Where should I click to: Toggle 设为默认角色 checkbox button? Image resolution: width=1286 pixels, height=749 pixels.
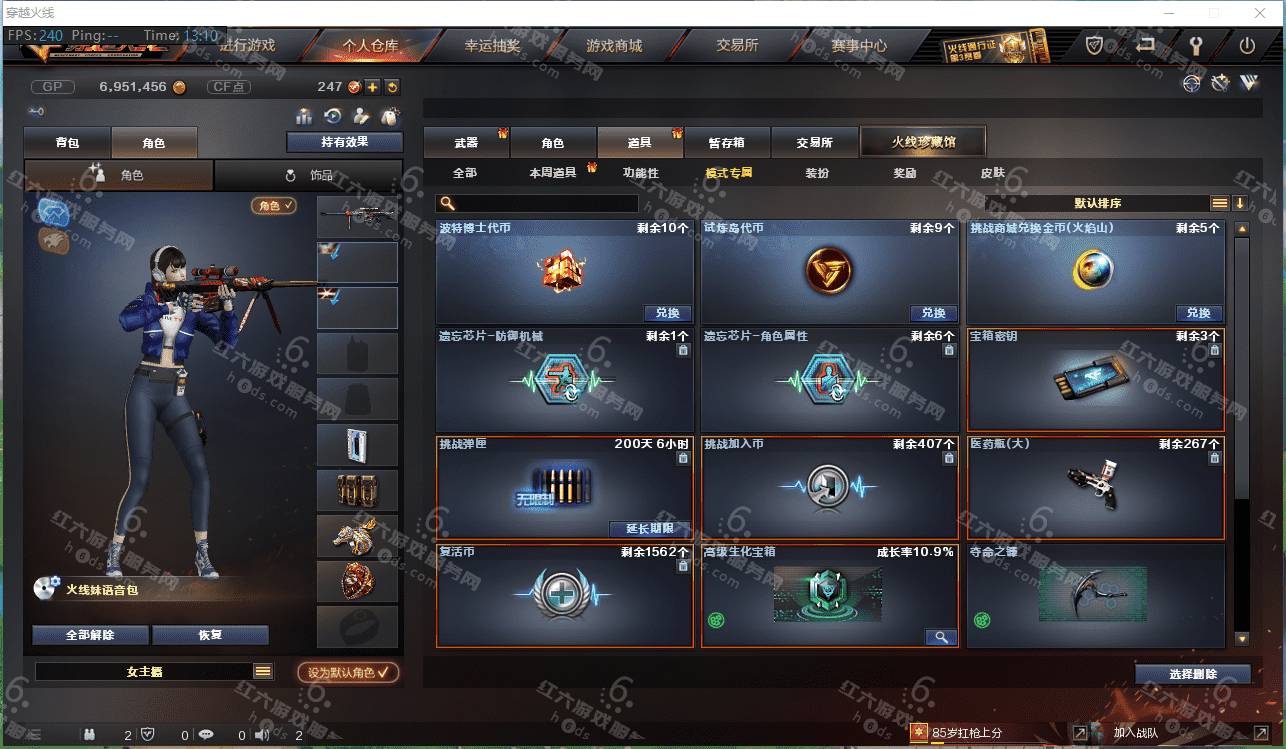[348, 672]
